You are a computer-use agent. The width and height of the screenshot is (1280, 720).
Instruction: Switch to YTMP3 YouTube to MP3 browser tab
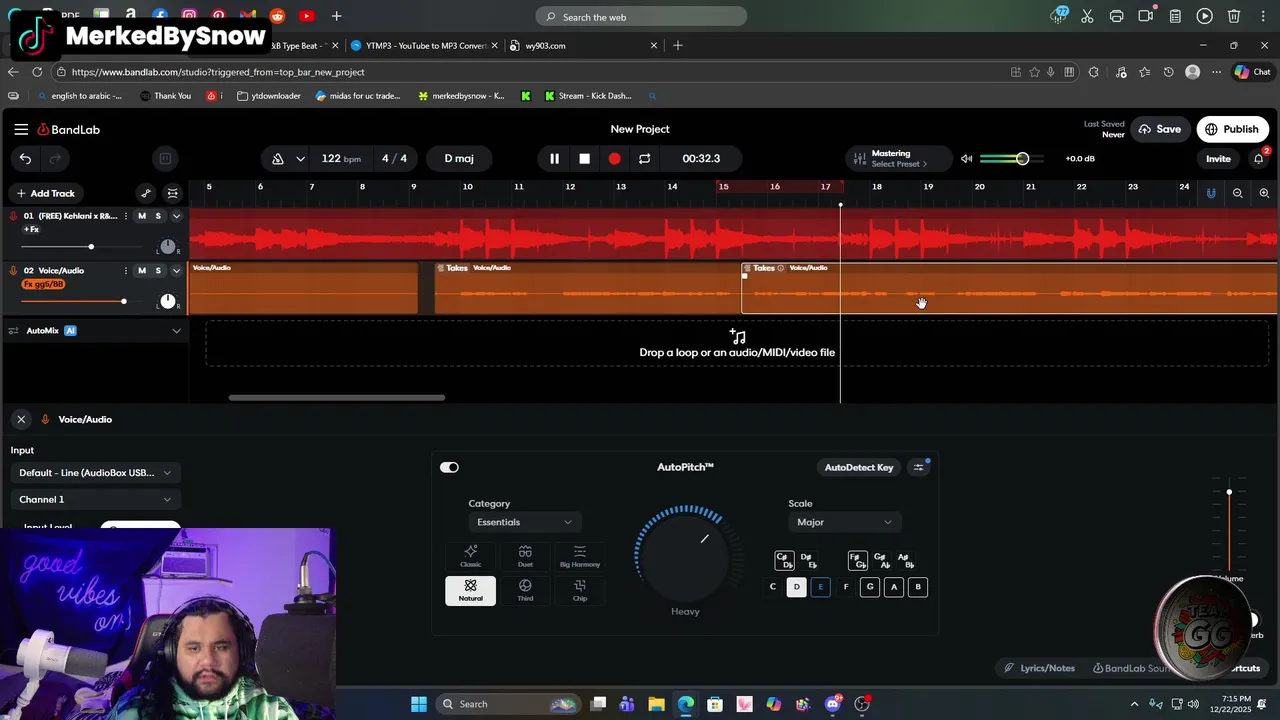pyautogui.click(x=425, y=45)
